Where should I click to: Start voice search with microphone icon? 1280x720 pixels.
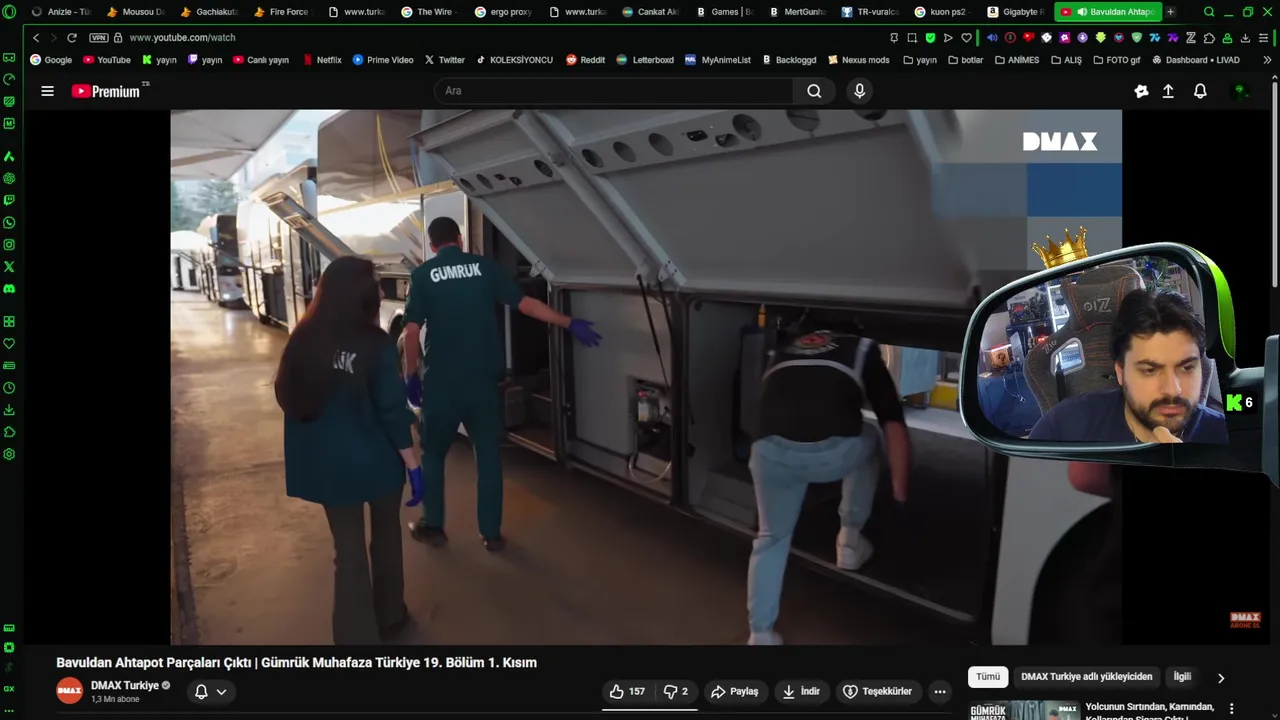859,91
